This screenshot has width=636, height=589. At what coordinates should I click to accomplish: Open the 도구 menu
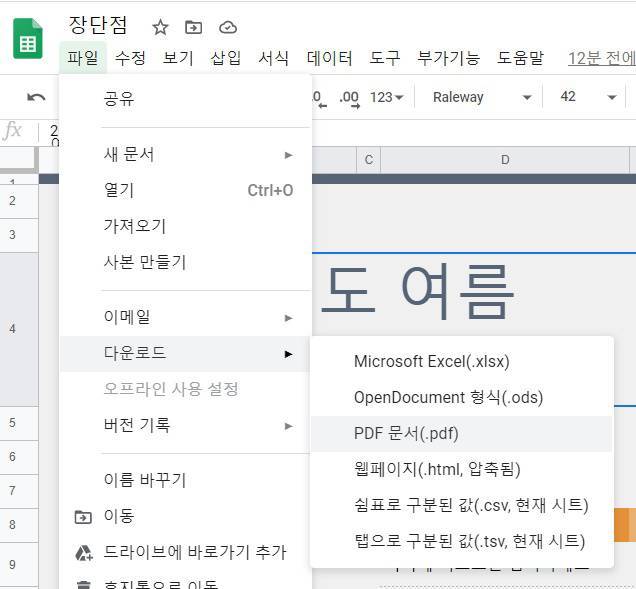point(385,58)
